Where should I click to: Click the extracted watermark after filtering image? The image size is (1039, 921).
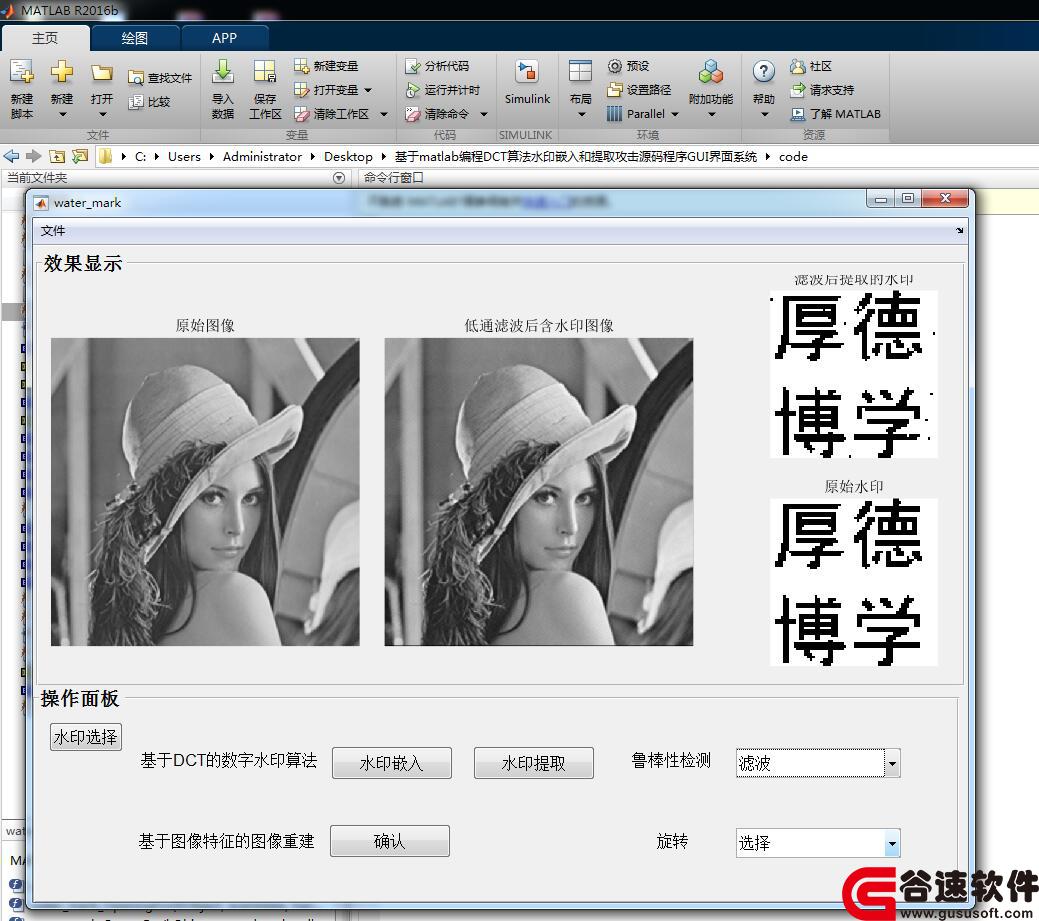pyautogui.click(x=853, y=374)
